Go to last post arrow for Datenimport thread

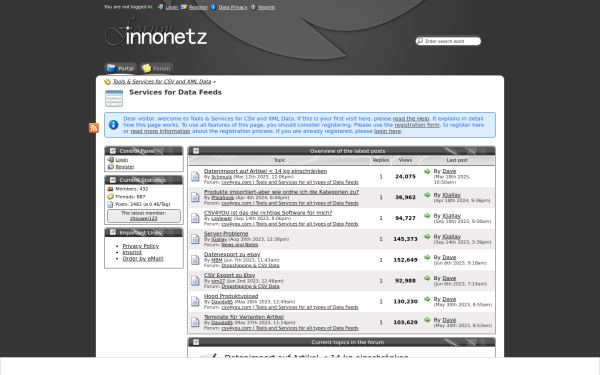[427, 171]
